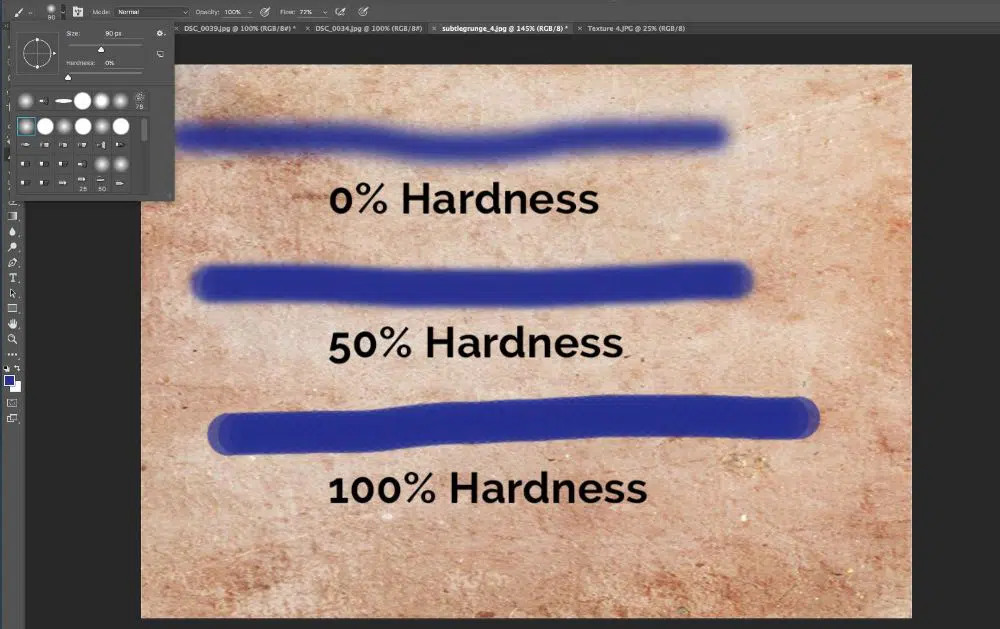This screenshot has height=629, width=1000.
Task: Select the Gradient tool
Action: (x=13, y=216)
